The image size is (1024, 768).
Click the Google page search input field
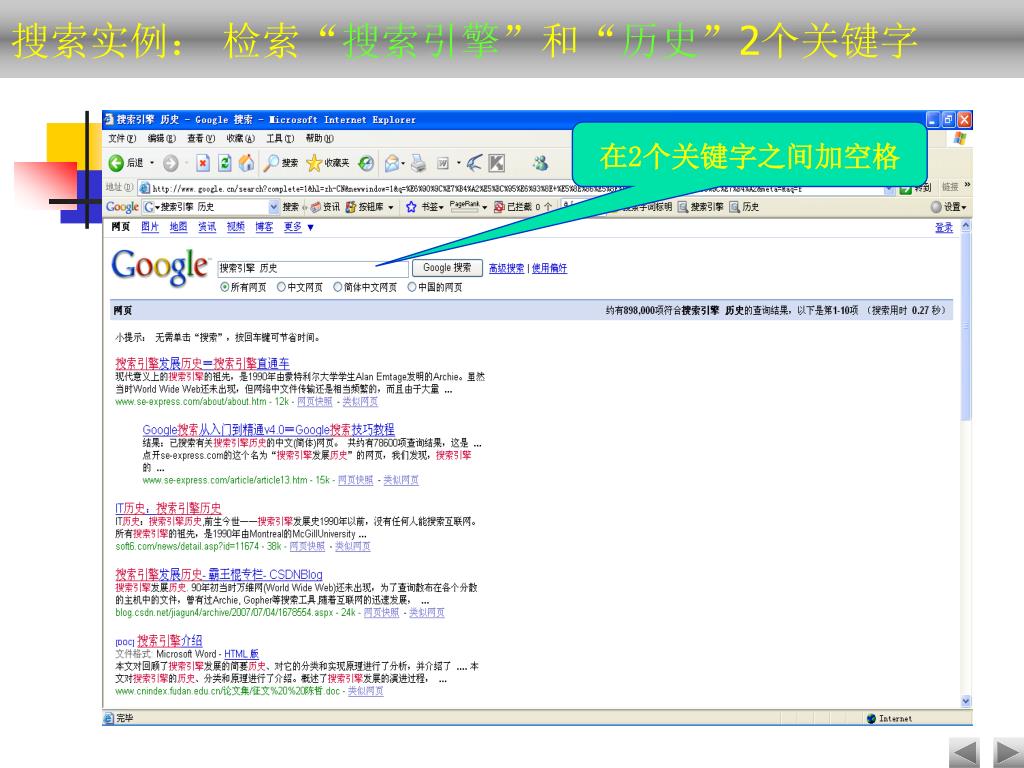[x=313, y=268]
